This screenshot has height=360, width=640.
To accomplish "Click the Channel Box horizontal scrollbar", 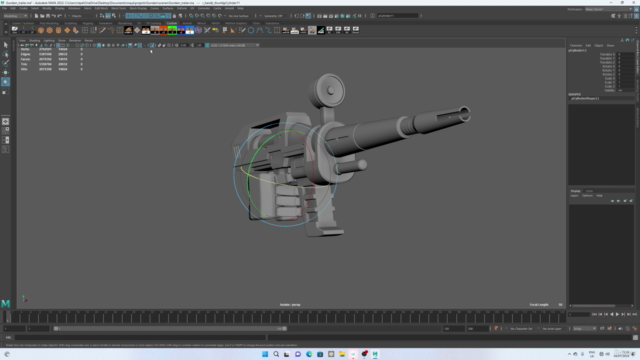I will tap(594, 305).
